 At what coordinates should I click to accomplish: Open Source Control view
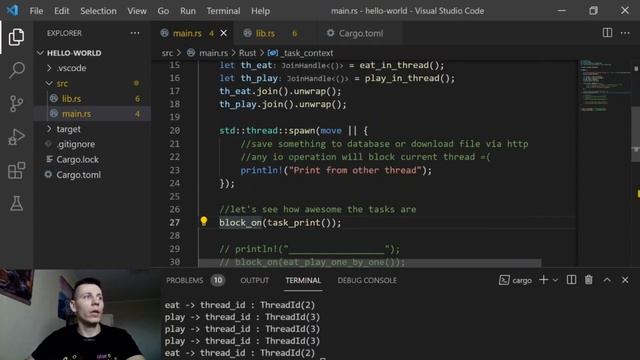tap(16, 104)
